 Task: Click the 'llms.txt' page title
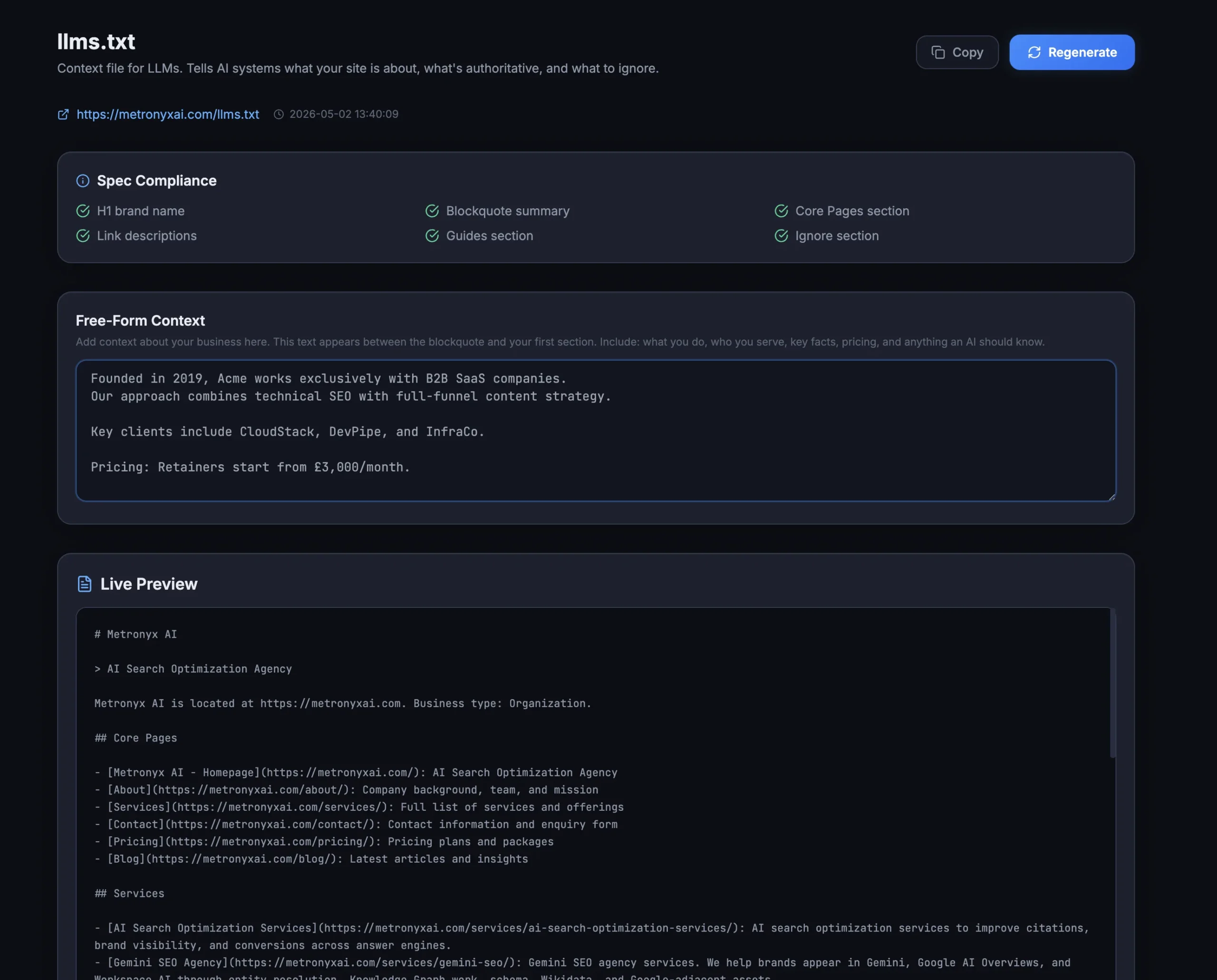[96, 41]
